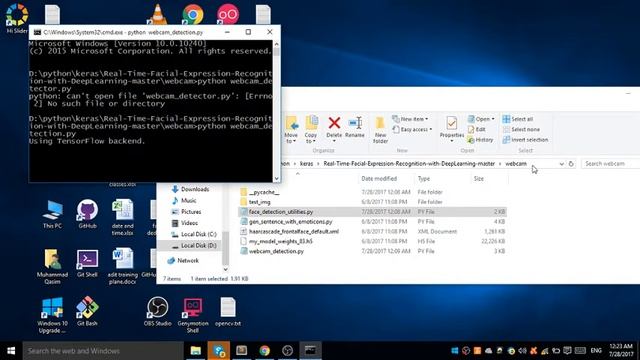Open the OBS Studio desktop shortcut

click(158, 312)
